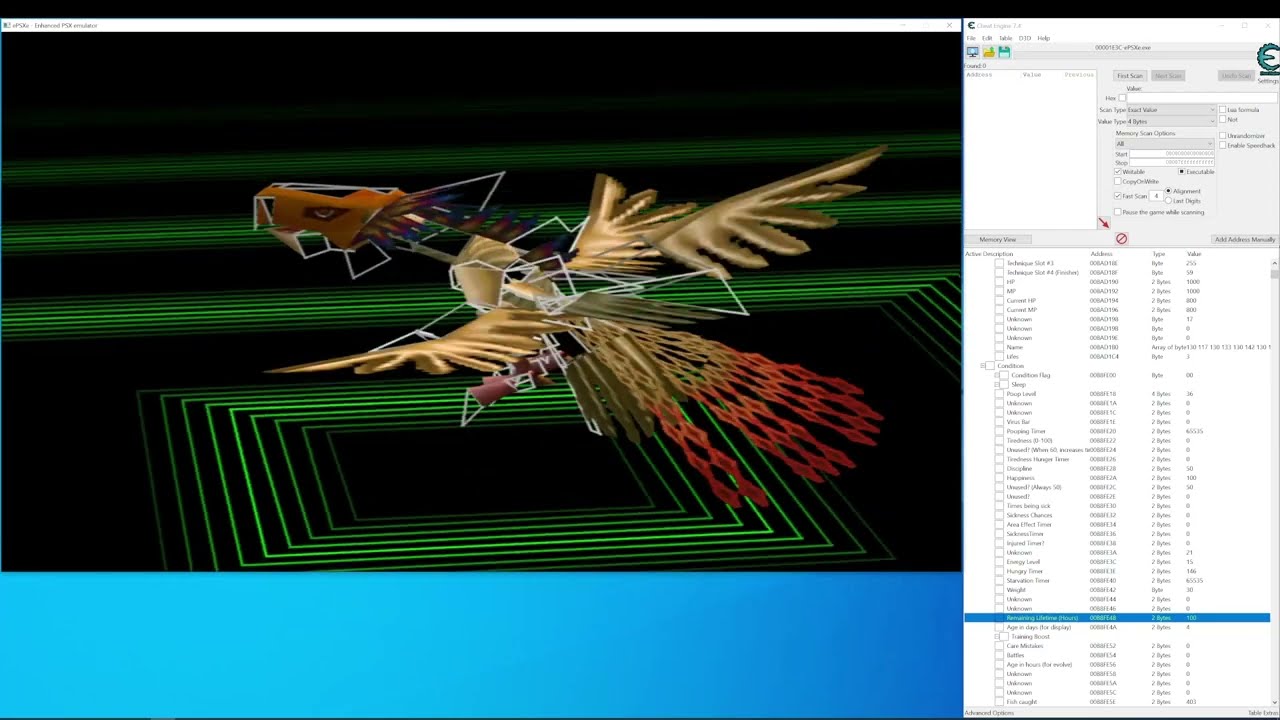This screenshot has width=1280, height=720.
Task: Expand the Training Boost group
Action: pyautogui.click(x=996, y=637)
